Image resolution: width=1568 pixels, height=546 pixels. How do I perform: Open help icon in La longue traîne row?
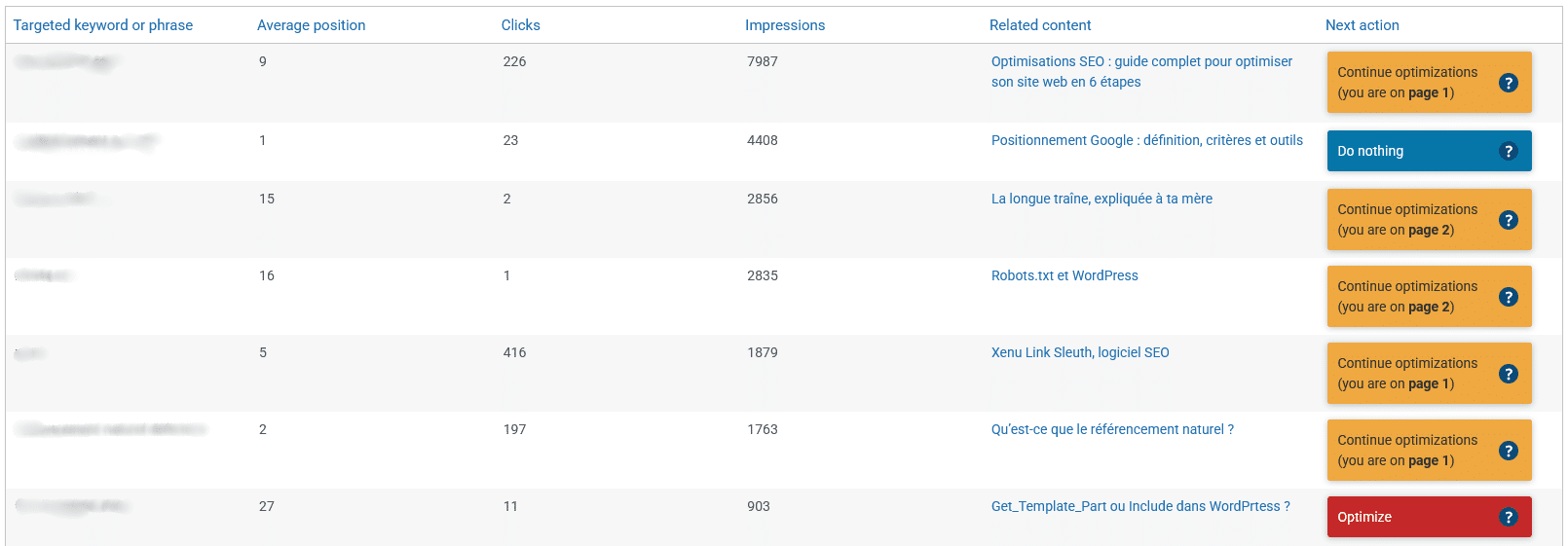tap(1508, 220)
